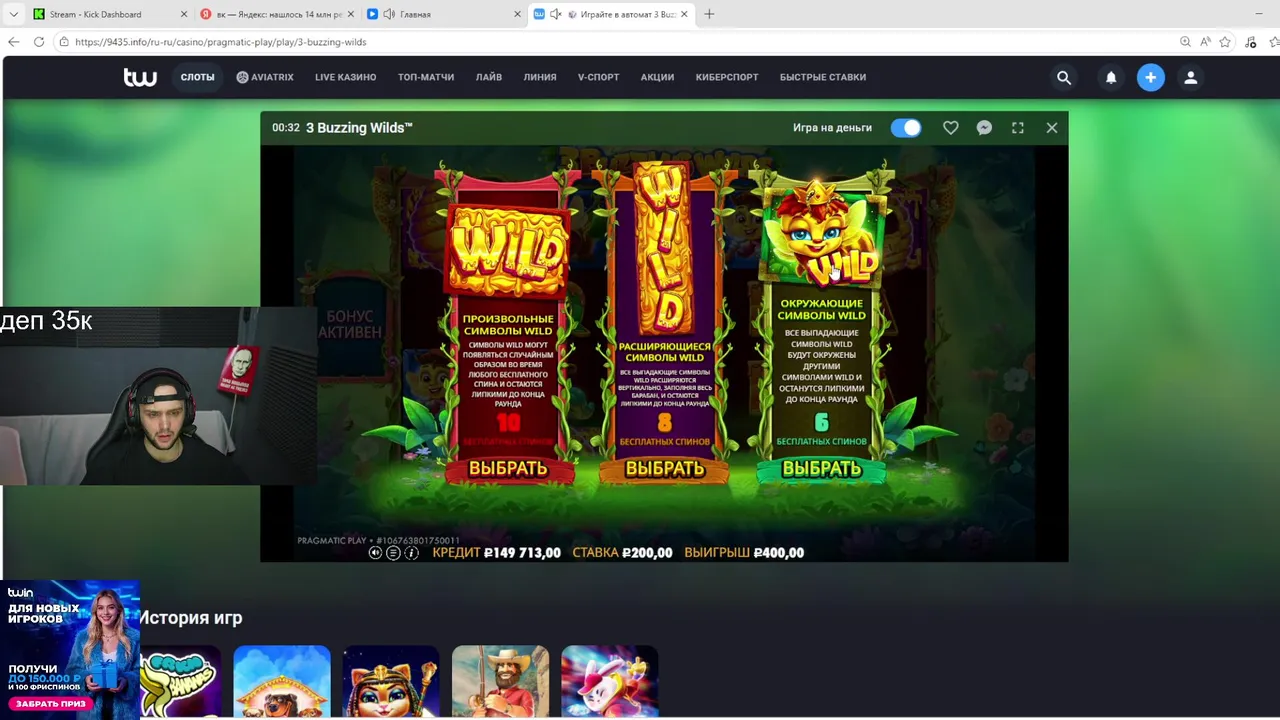The height and width of the screenshot is (720, 1280).
Task: Open the game info "i" icon
Action: point(411,553)
